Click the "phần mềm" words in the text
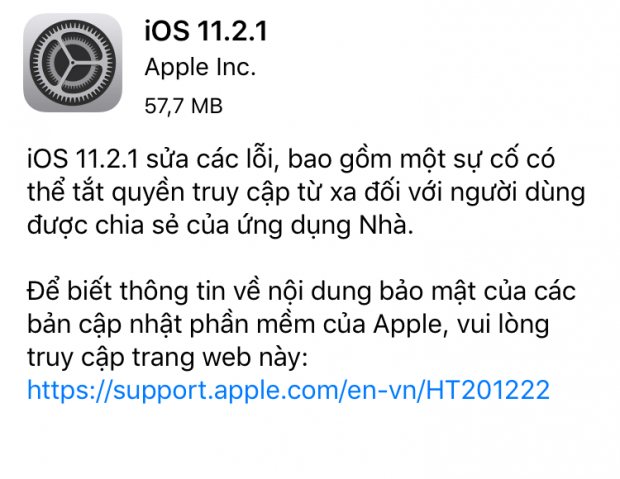Viewport: 620px width, 479px height. point(252,324)
